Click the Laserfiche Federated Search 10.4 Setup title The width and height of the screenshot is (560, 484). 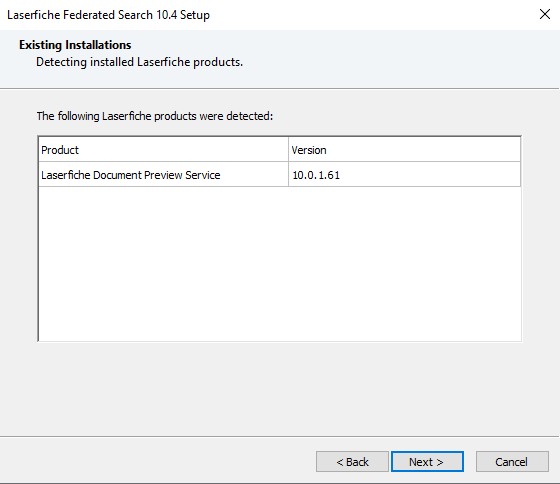(108, 15)
